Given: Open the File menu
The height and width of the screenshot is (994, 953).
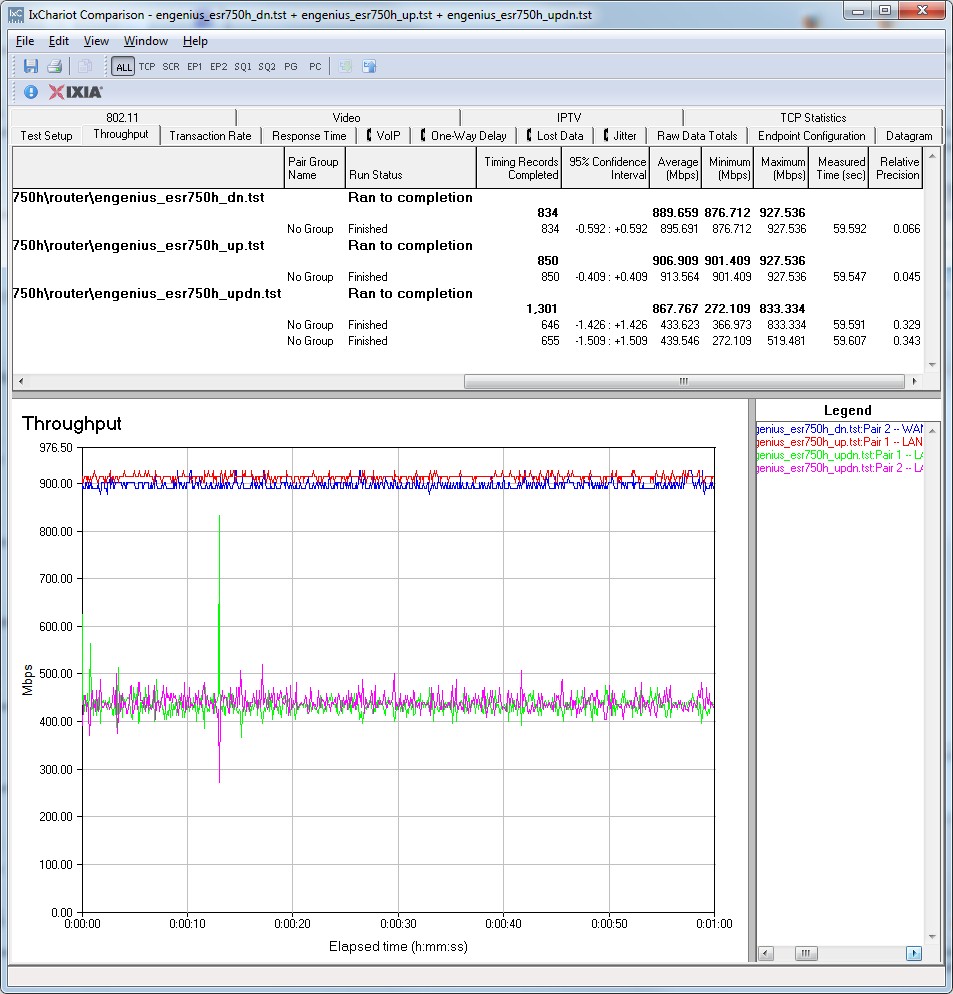Looking at the screenshot, I should click(25, 41).
